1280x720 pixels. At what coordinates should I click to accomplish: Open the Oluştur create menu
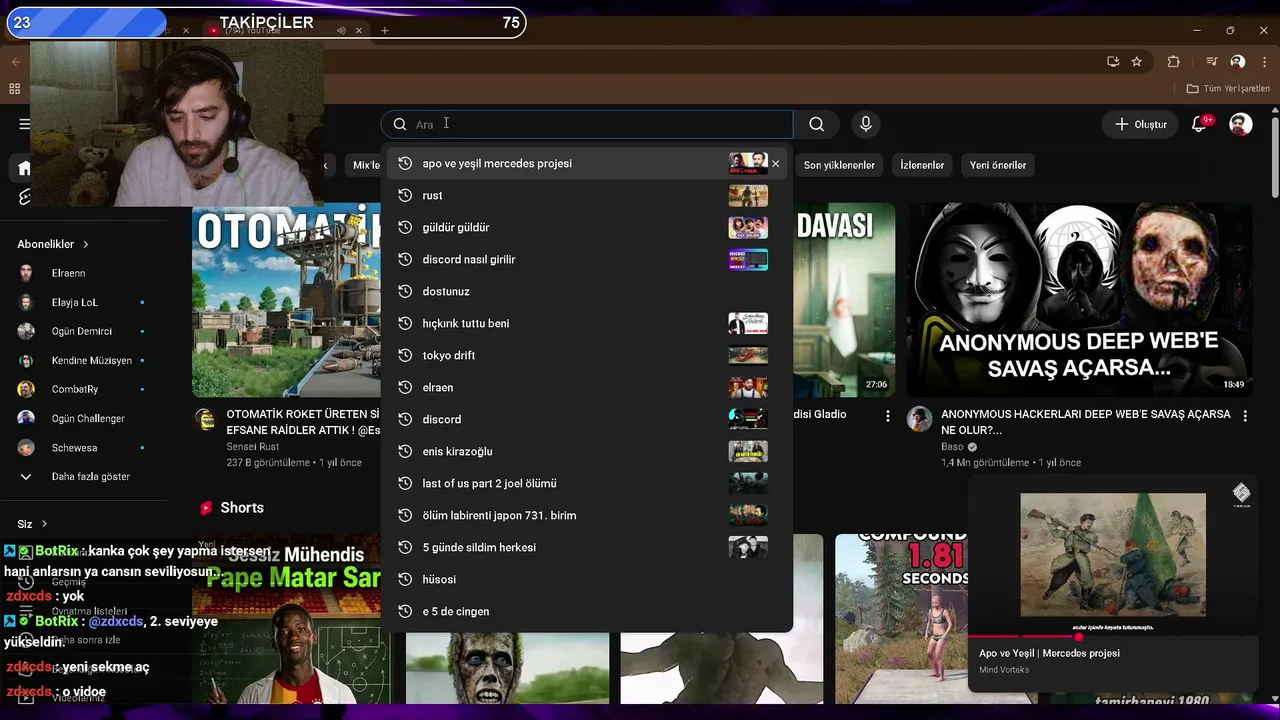1141,124
